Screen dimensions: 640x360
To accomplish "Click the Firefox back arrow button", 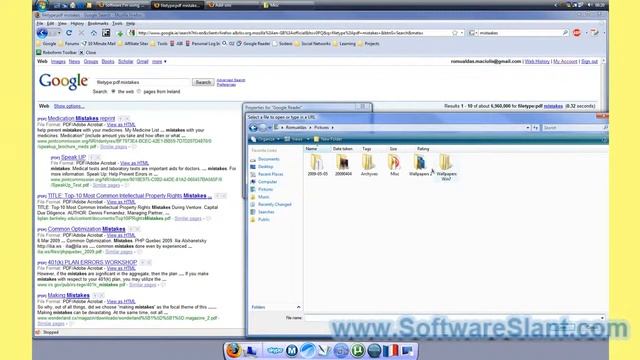I will coord(42,33).
